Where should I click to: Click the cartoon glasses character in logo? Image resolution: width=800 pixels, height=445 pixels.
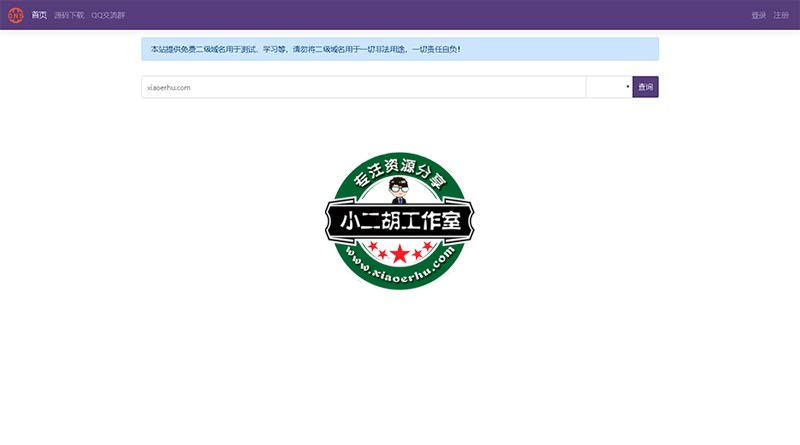[400, 188]
